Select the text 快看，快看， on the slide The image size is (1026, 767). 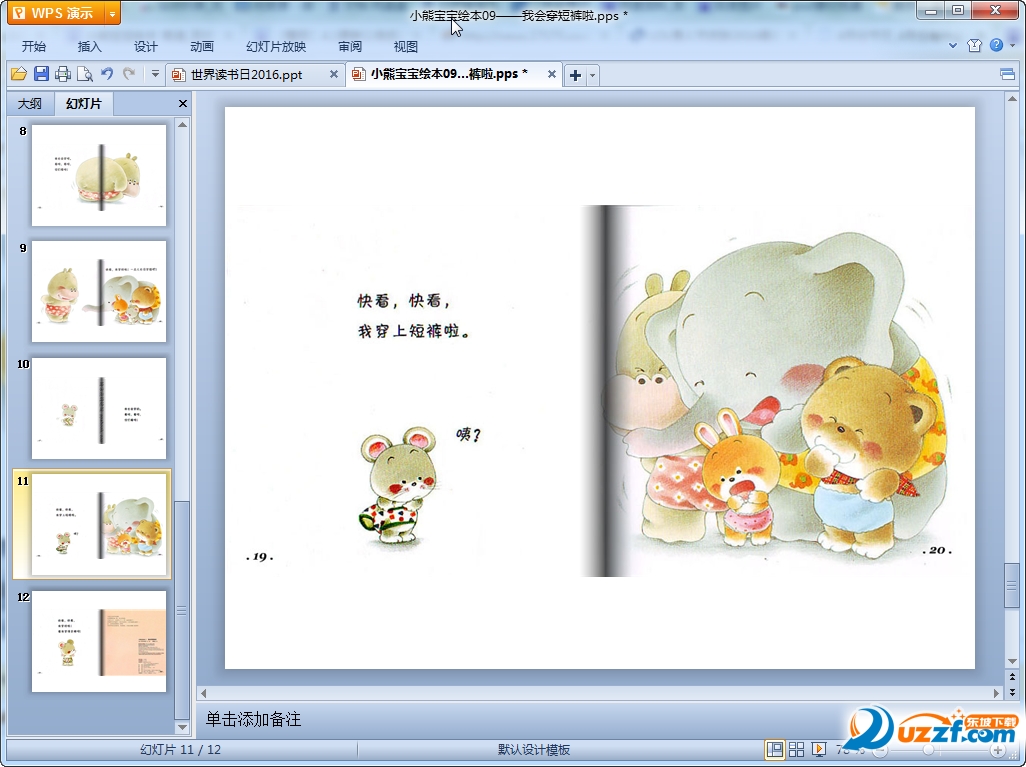(x=404, y=300)
